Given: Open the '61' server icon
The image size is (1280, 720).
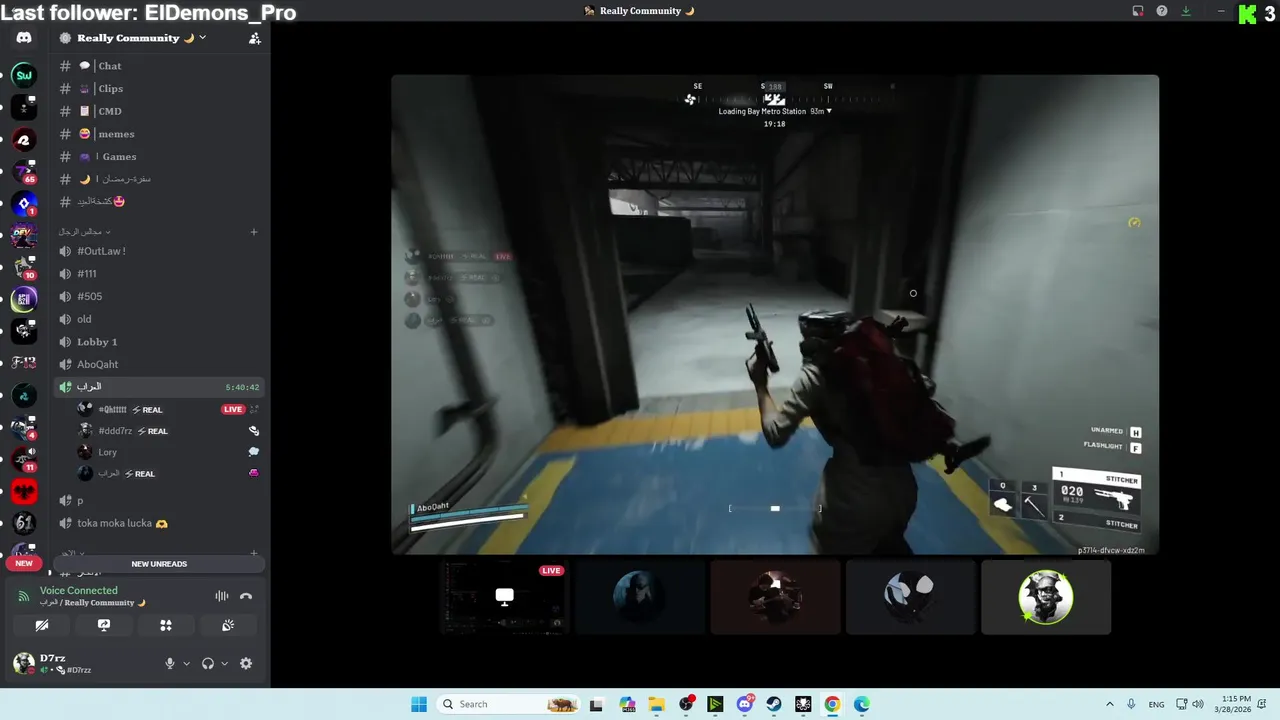Looking at the screenshot, I should pyautogui.click(x=24, y=523).
